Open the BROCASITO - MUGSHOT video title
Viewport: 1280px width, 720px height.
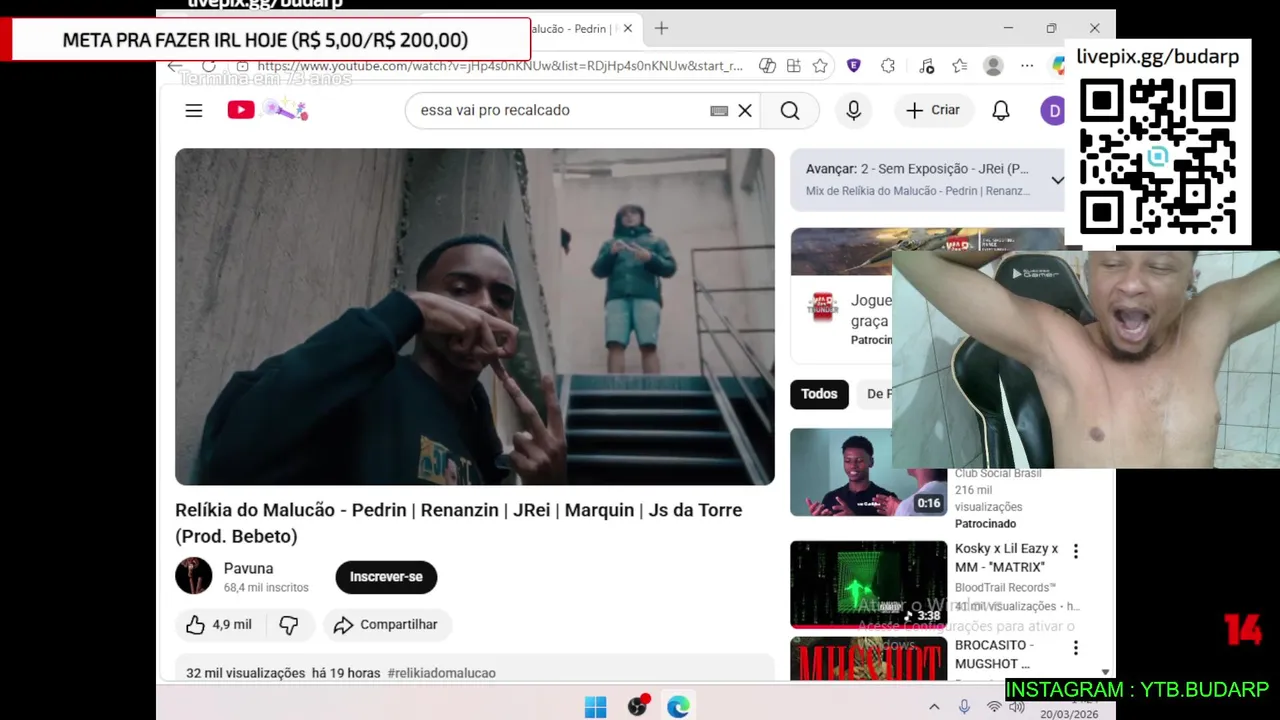(x=993, y=654)
